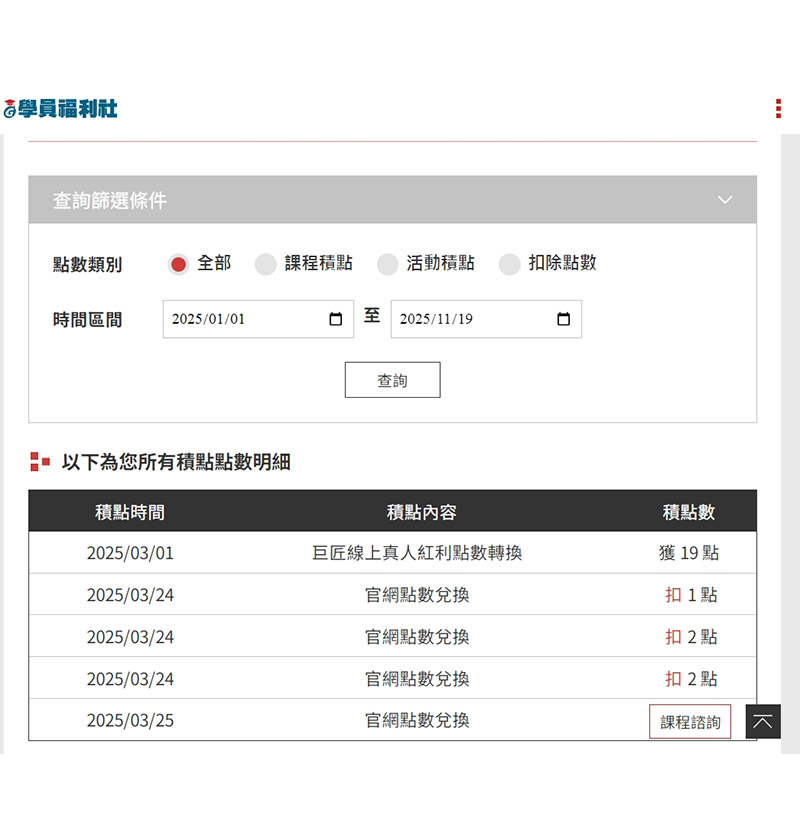The height and width of the screenshot is (840, 800).
Task: Open calendar picker for end date
Action: tap(563, 319)
